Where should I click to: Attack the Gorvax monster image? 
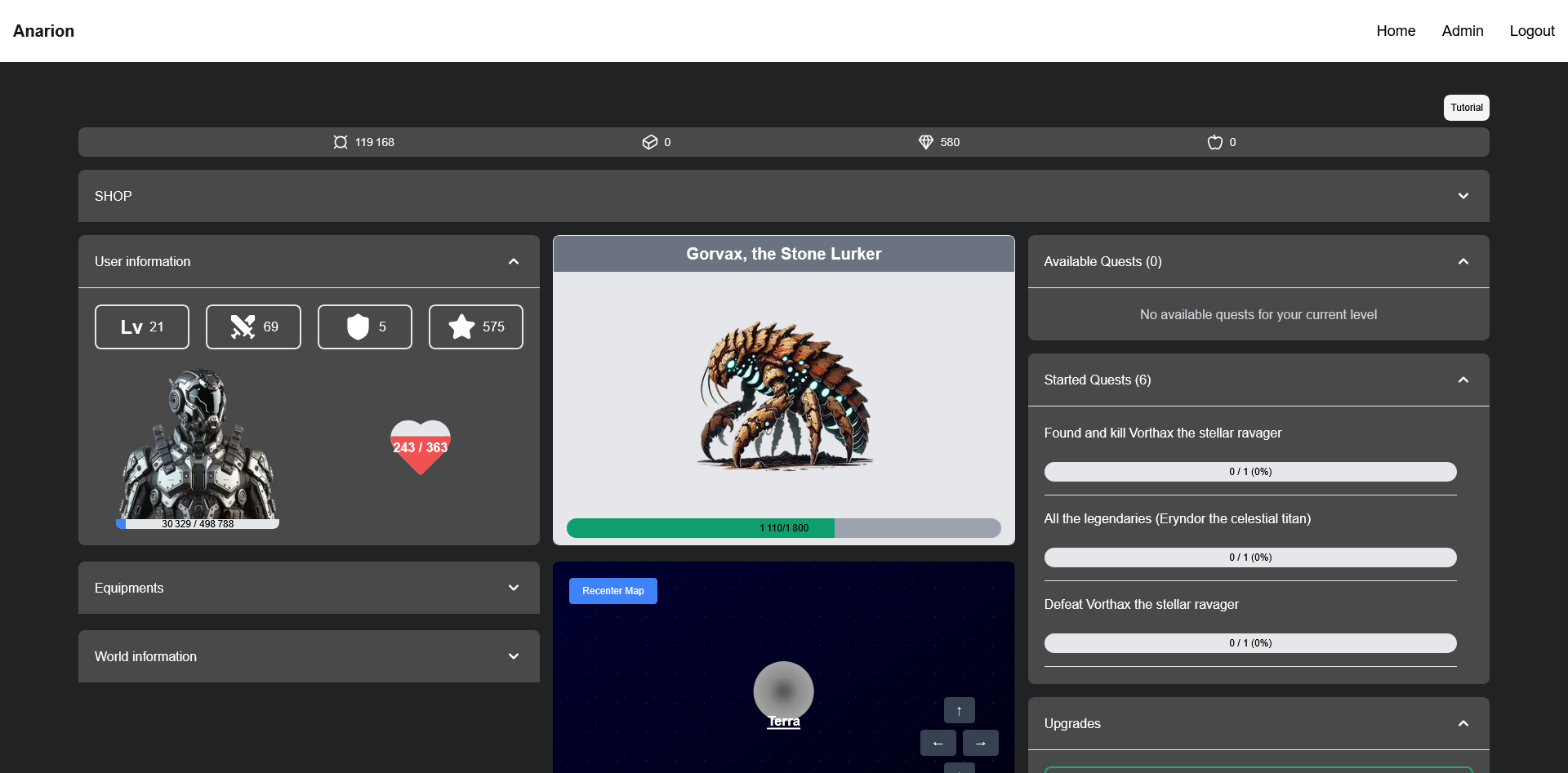click(783, 396)
